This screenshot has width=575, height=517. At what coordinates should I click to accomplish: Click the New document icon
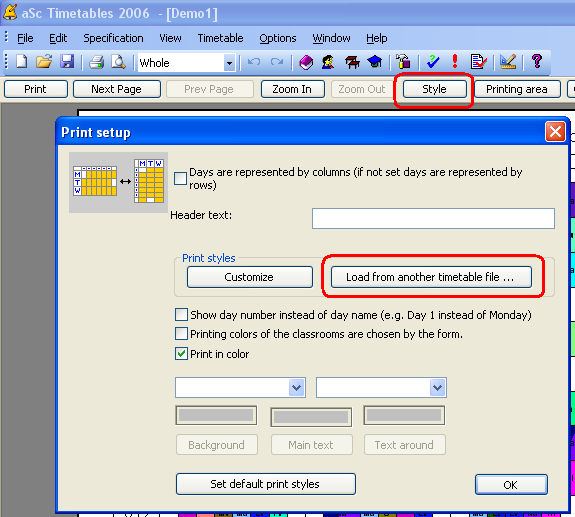click(22, 62)
